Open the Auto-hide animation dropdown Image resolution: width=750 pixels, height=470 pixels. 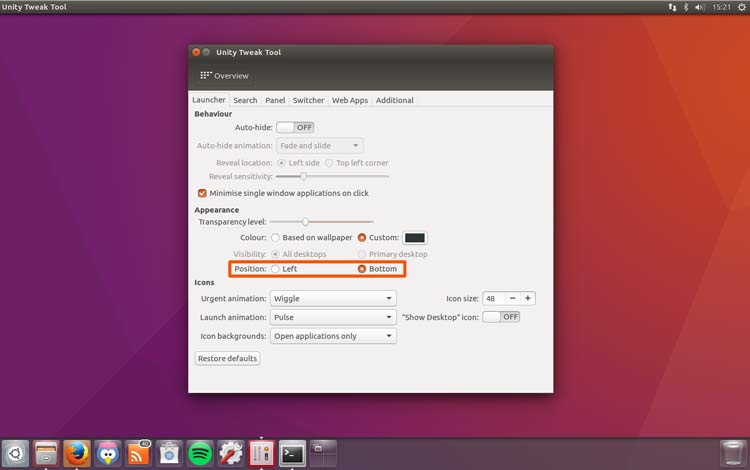pyautogui.click(x=320, y=145)
